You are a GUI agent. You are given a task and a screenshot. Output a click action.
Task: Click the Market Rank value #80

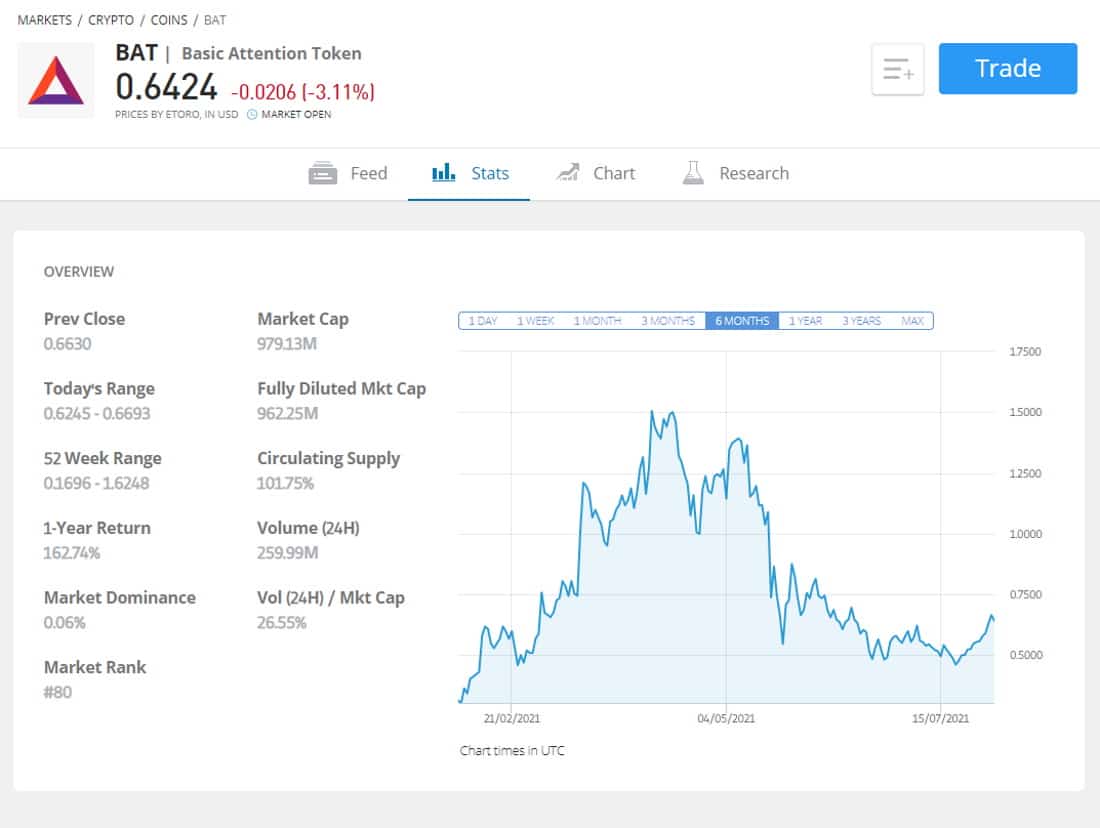(58, 692)
